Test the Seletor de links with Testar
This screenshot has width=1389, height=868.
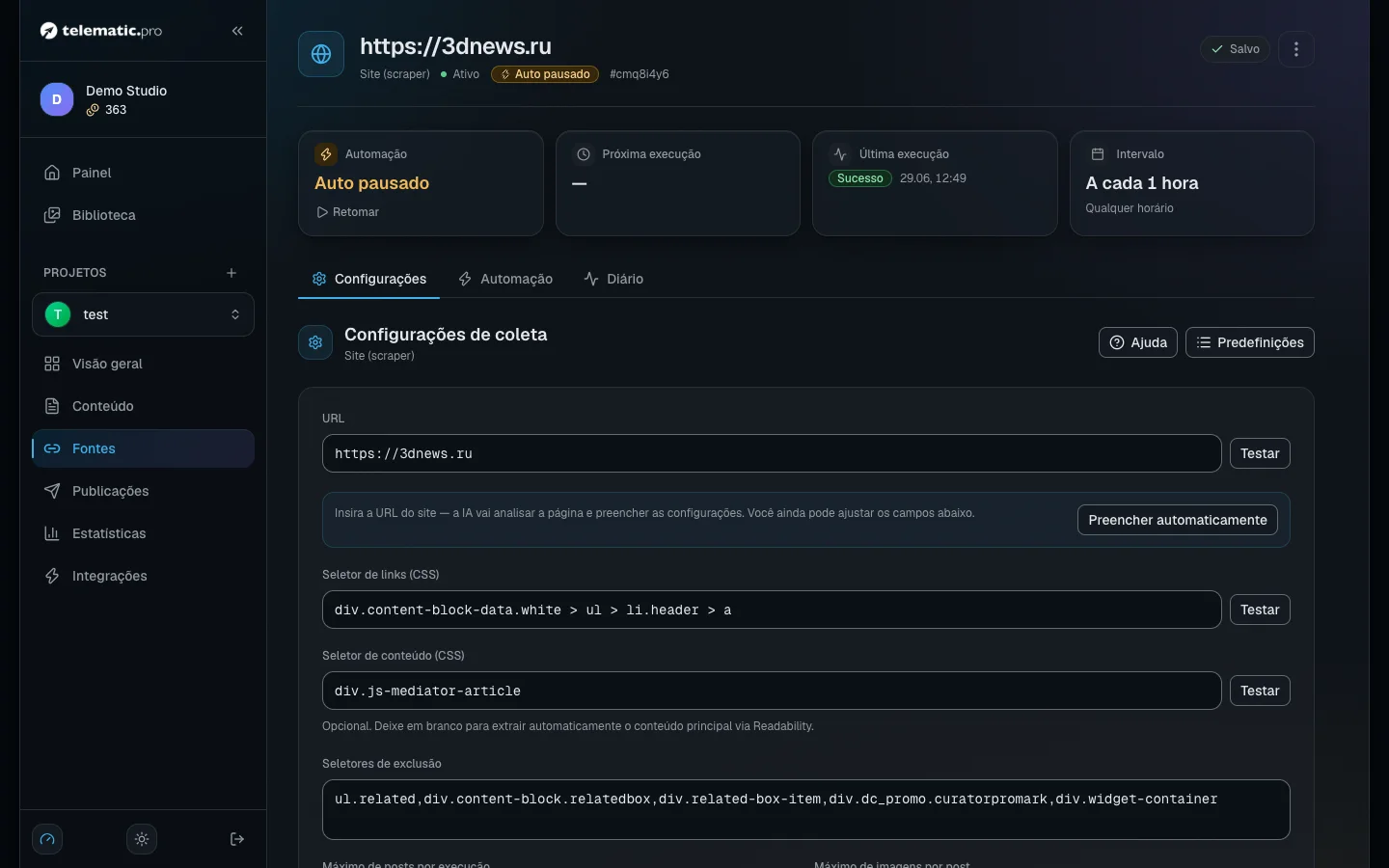[1260, 610]
